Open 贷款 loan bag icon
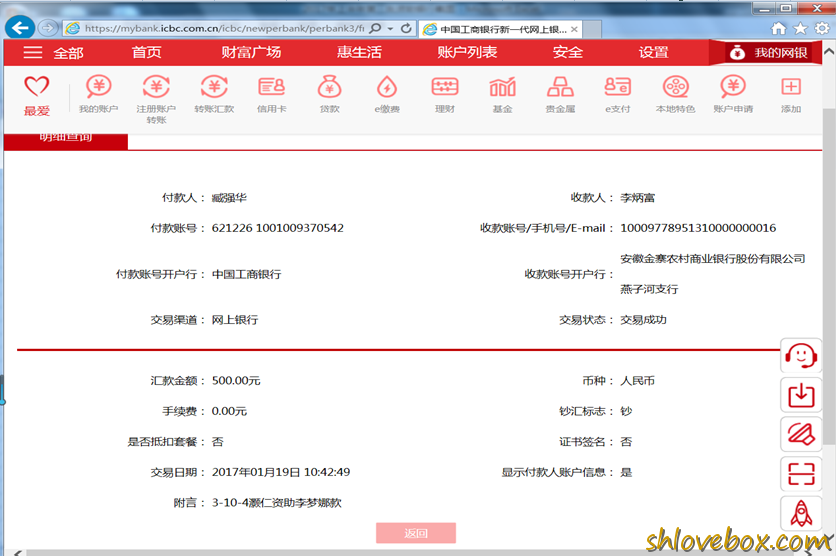 pos(329,86)
